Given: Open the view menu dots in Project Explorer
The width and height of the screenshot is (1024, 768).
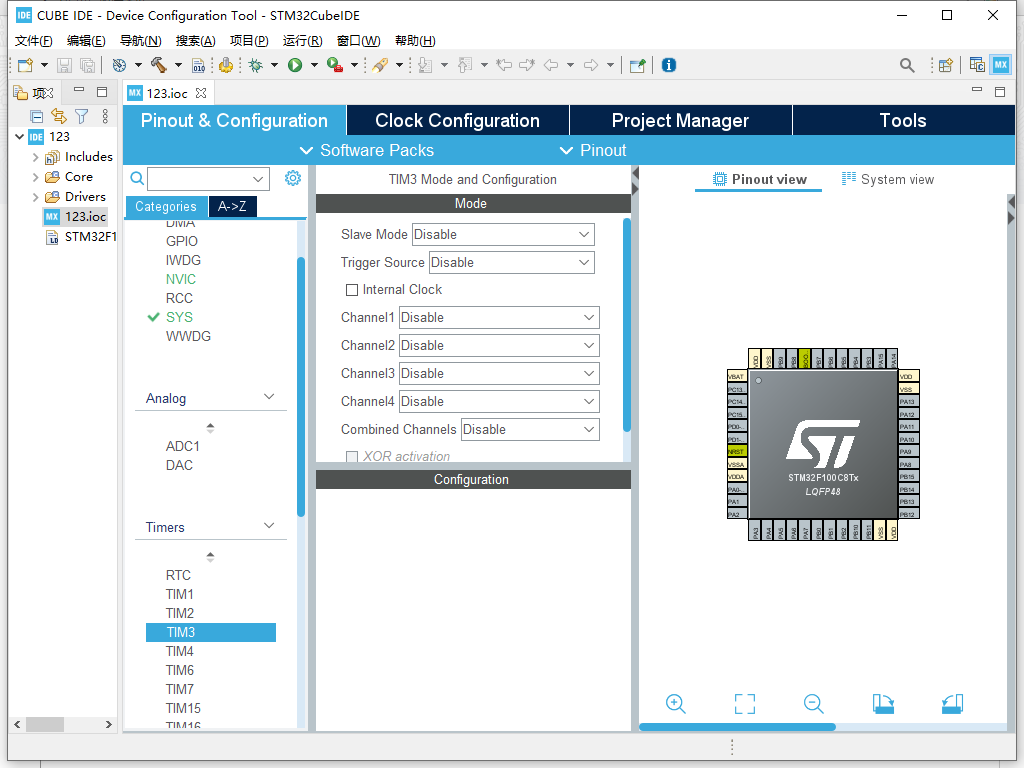Looking at the screenshot, I should (x=105, y=116).
